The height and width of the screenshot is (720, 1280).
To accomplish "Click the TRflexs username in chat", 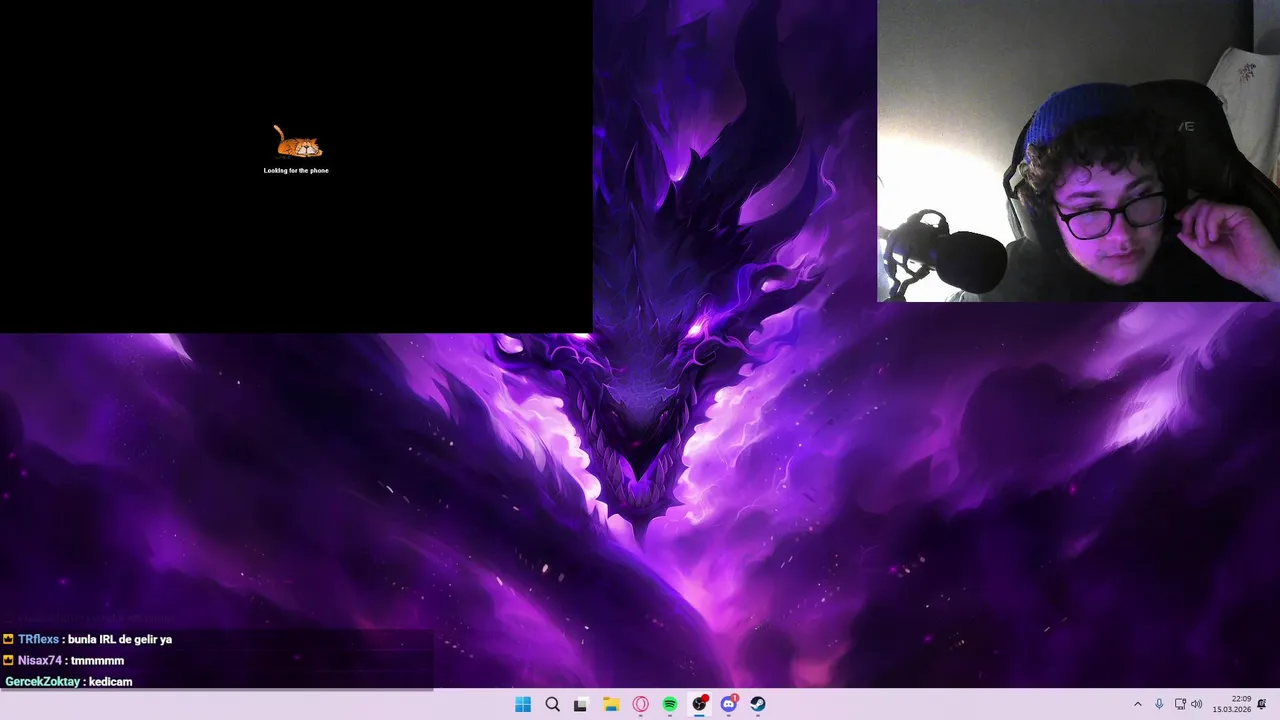I will tap(38, 639).
